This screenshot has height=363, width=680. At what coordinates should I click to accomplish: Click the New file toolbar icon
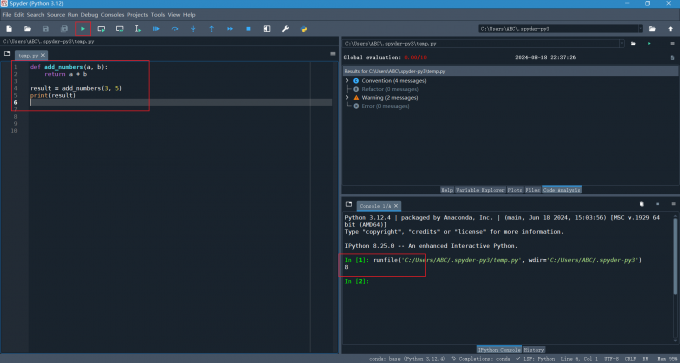(9, 29)
